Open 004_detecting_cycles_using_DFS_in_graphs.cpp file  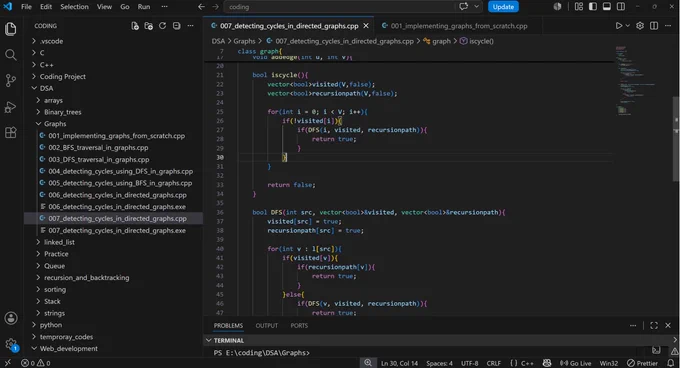coord(121,171)
